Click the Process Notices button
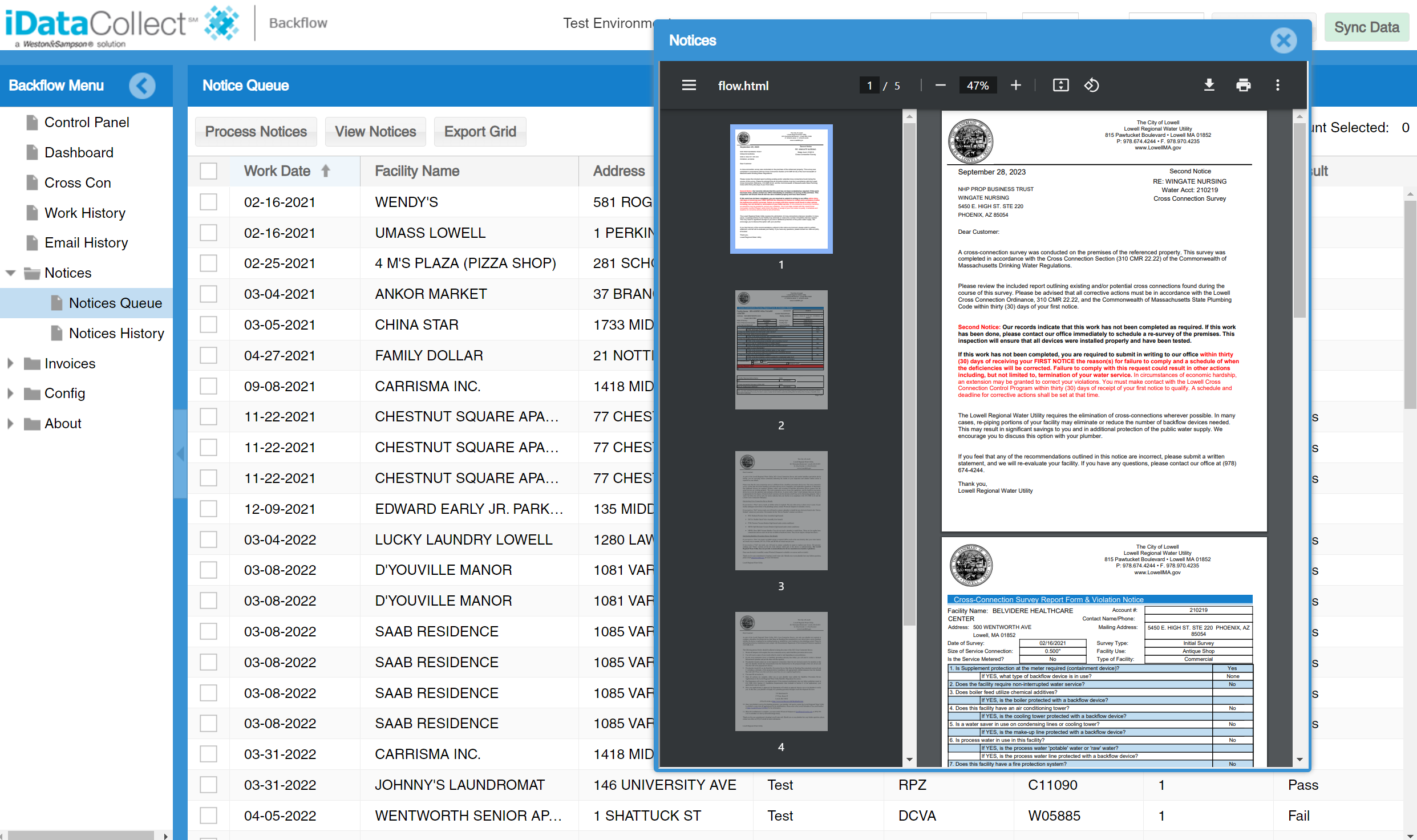 tap(256, 132)
